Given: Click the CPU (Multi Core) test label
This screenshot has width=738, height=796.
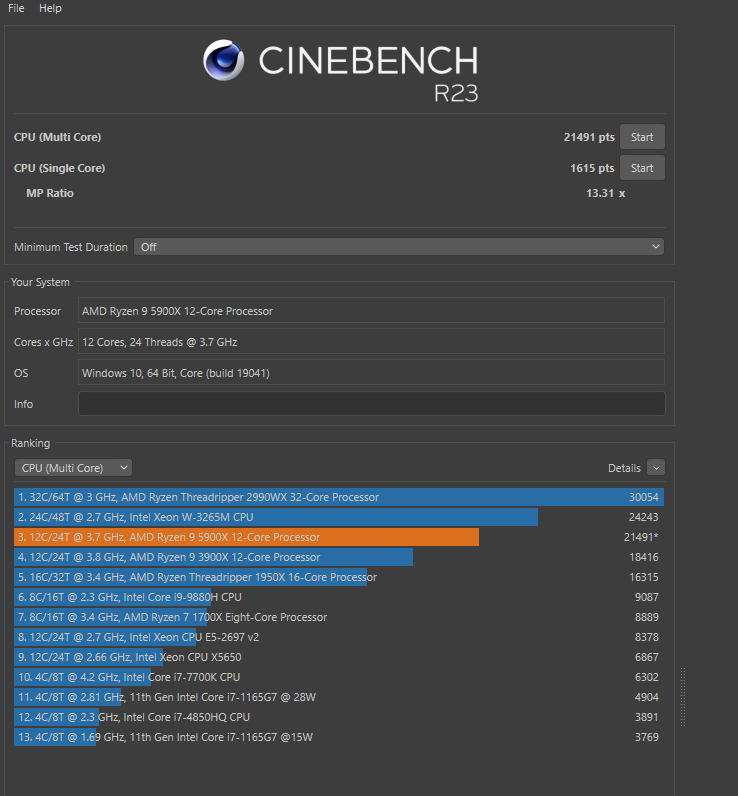Looking at the screenshot, I should click(57, 137).
